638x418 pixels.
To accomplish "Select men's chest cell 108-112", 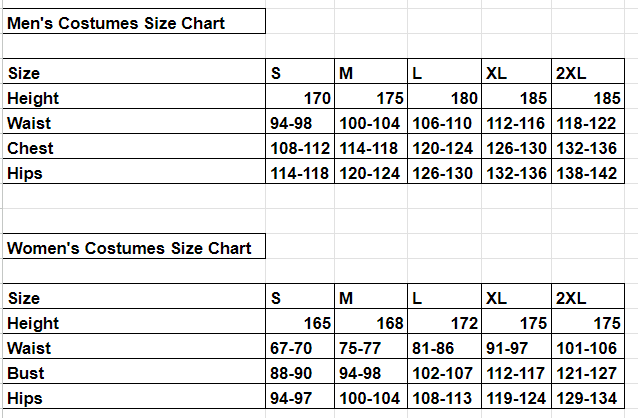I will [301, 148].
